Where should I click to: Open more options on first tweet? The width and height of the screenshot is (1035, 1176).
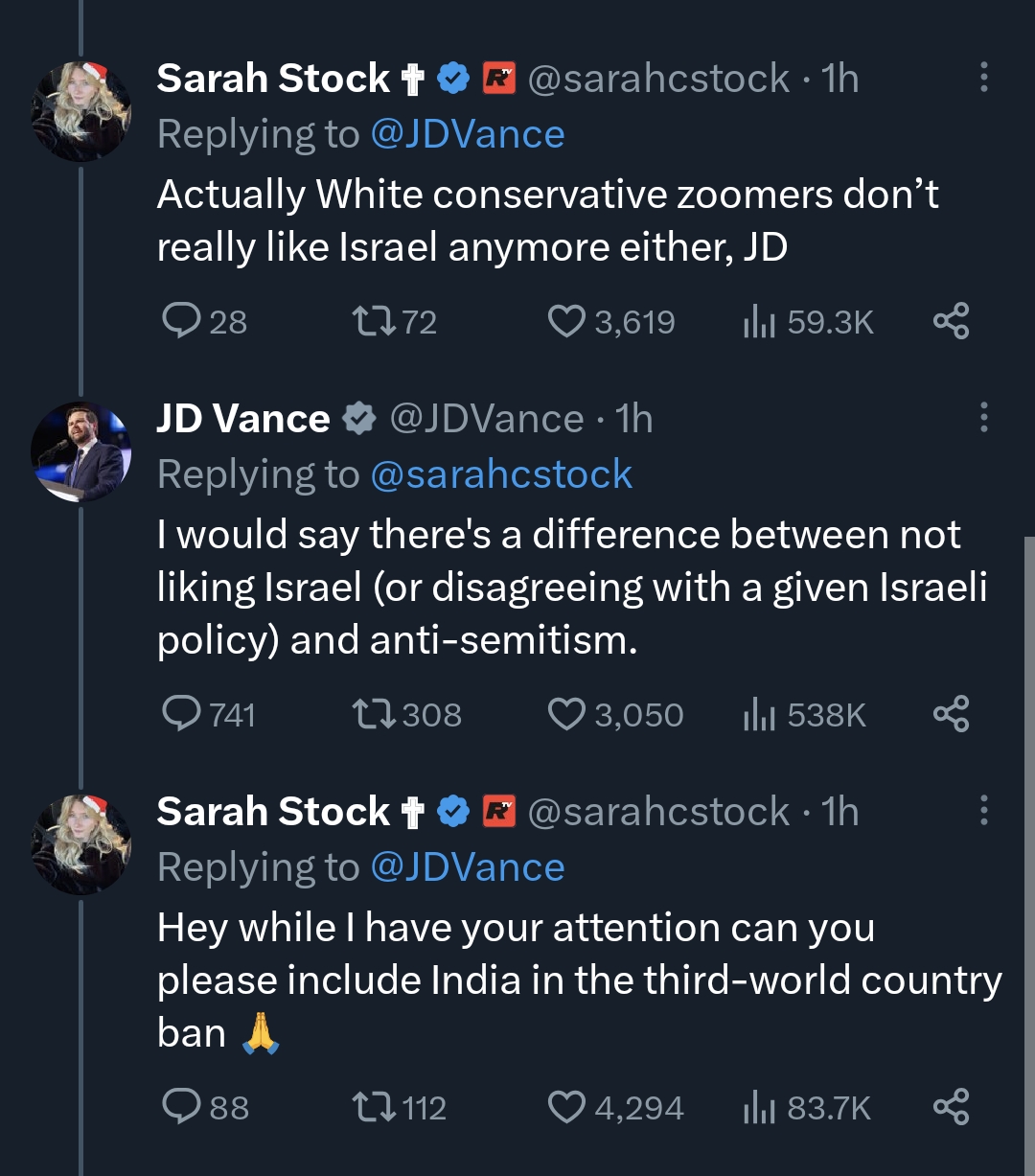[x=983, y=78]
